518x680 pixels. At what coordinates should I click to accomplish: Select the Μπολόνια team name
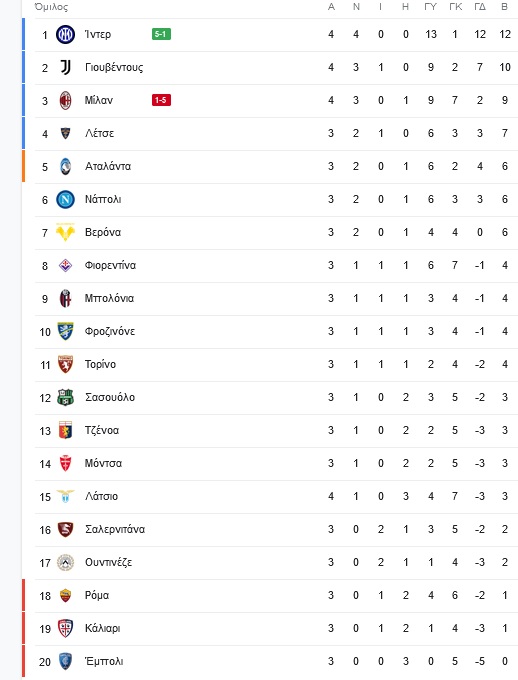tap(109, 298)
